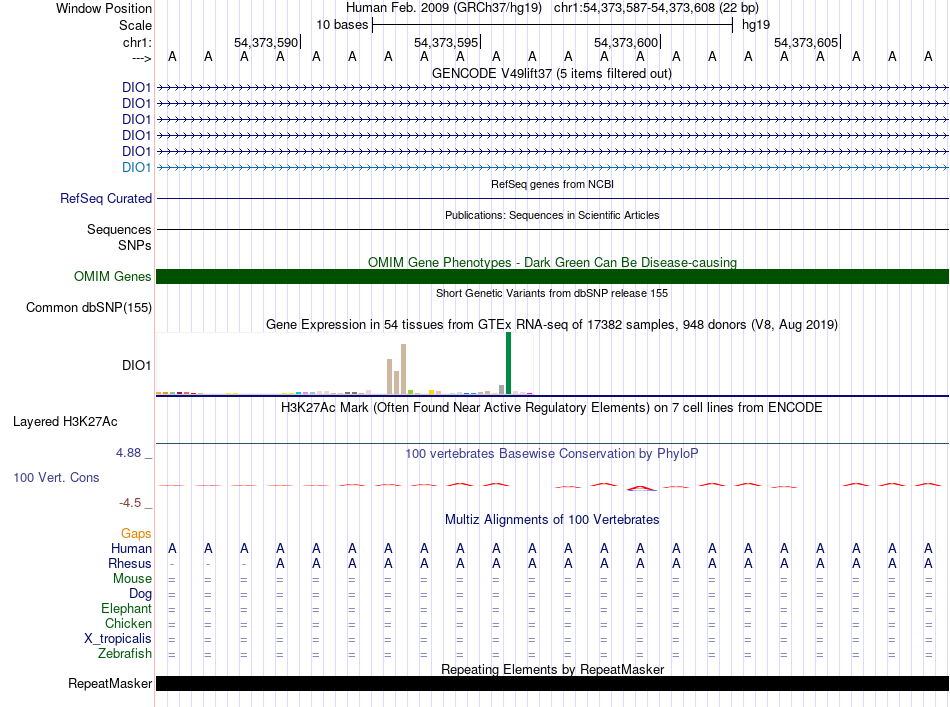This screenshot has width=950, height=707.
Task: Click the black RepeatMasker track bar
Action: (x=552, y=684)
